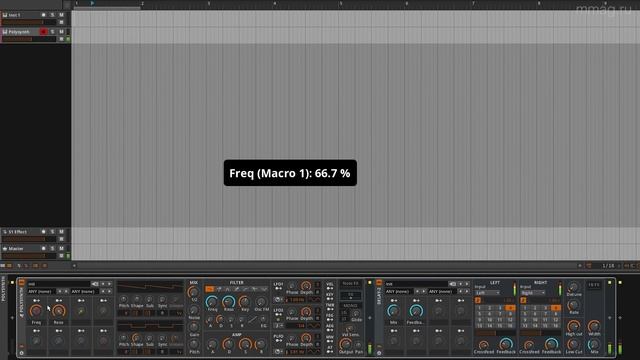
Task: Click the Delay-2 preset name field
Action: point(416,284)
